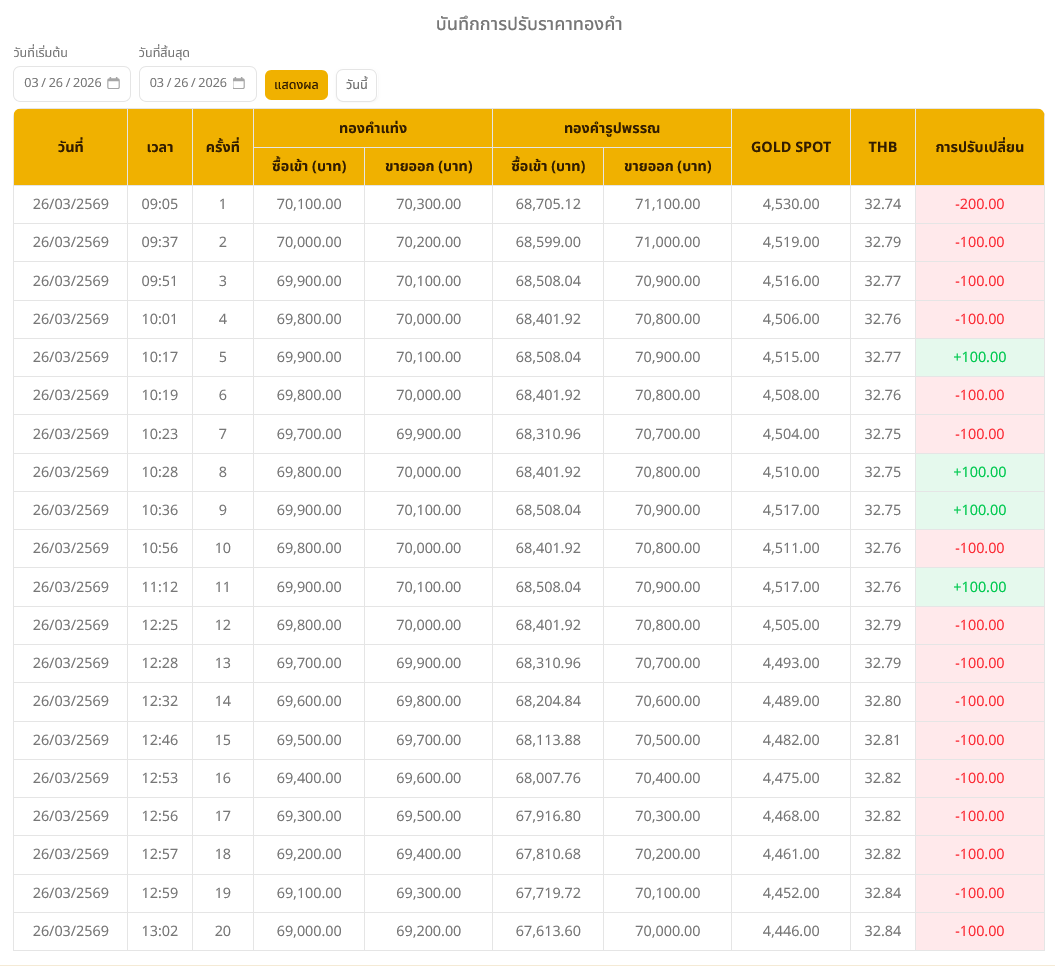The height and width of the screenshot is (966, 1055).
Task: Select the 13:02 time cell
Action: 160,931
